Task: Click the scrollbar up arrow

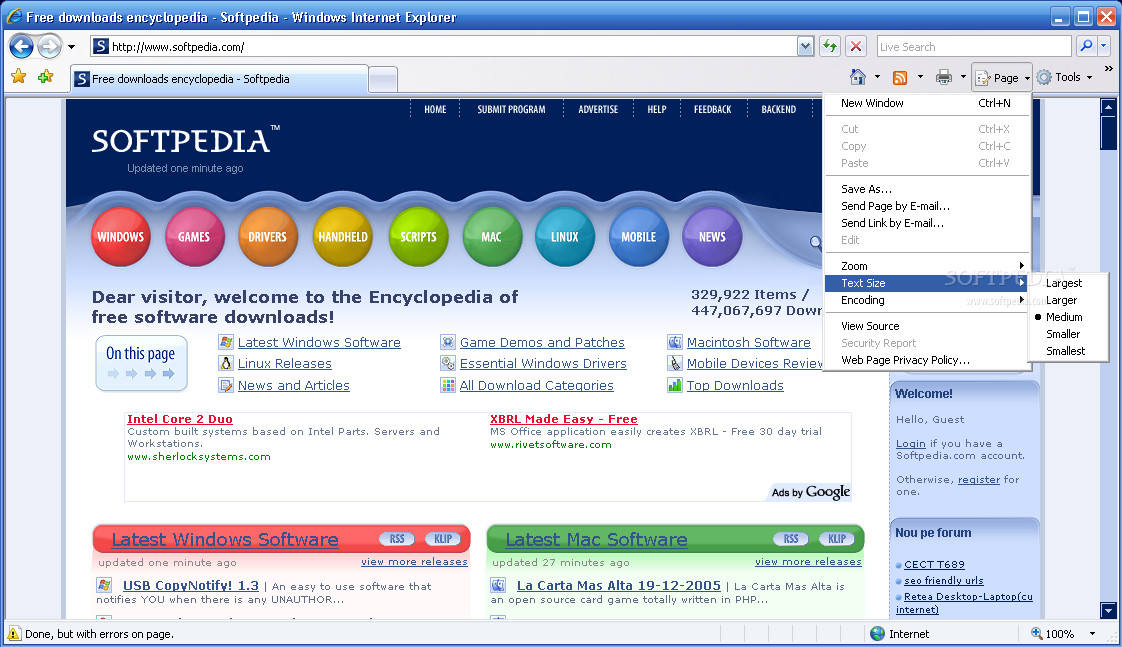Action: tap(1108, 107)
